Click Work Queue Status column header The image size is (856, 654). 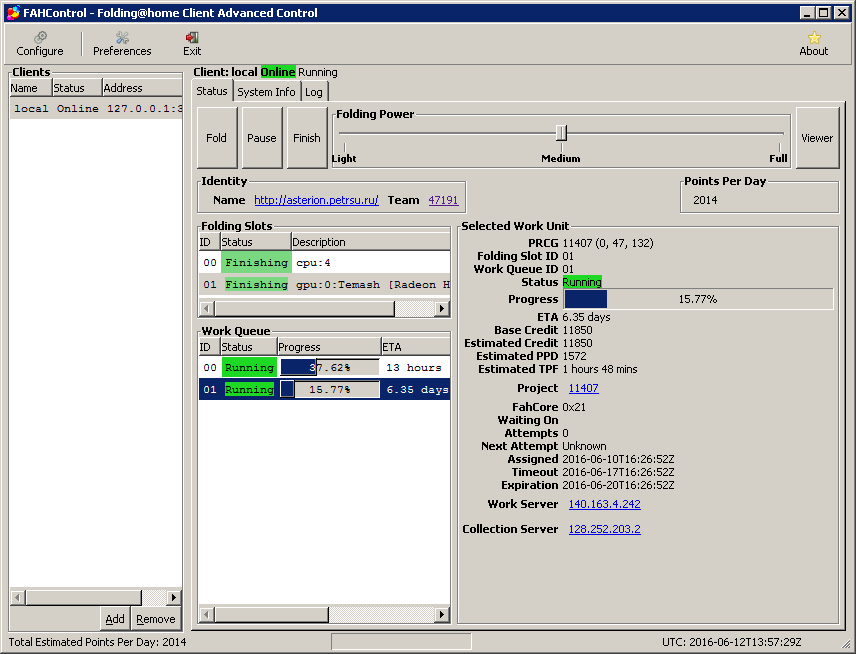pos(249,347)
